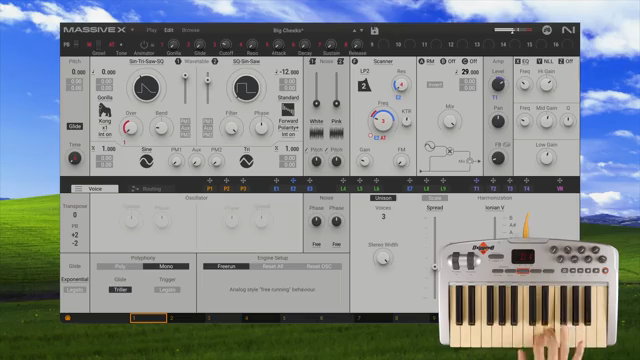
Task: Toggle the Invert button in insert effect
Action: tap(435, 84)
